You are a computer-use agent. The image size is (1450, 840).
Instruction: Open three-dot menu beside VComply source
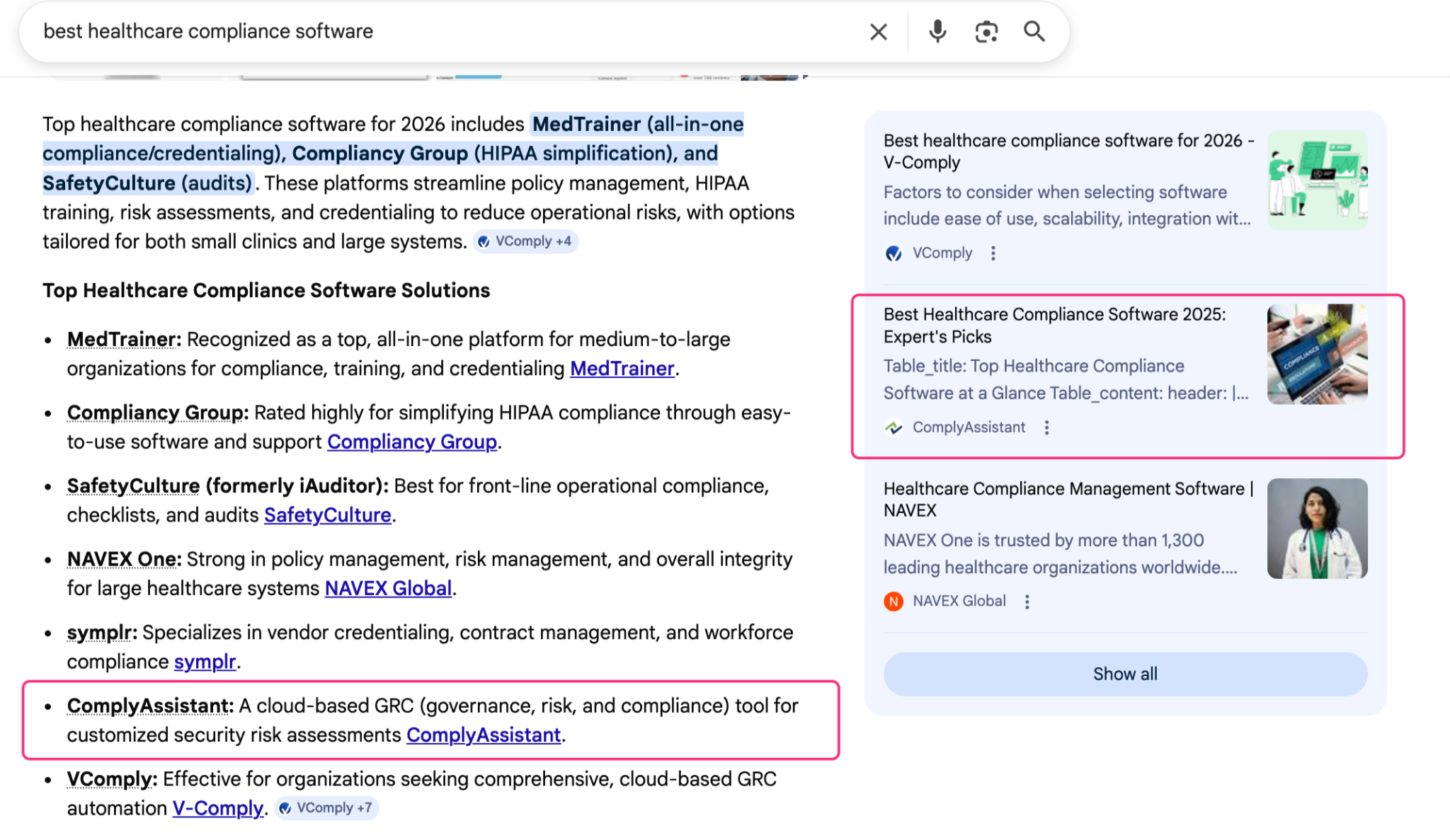point(993,253)
